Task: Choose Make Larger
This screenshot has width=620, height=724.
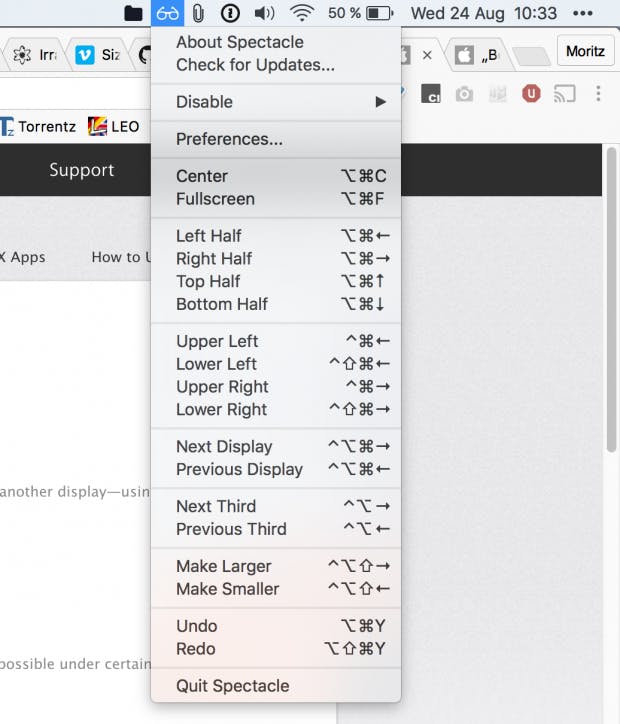Action: pos(276,566)
